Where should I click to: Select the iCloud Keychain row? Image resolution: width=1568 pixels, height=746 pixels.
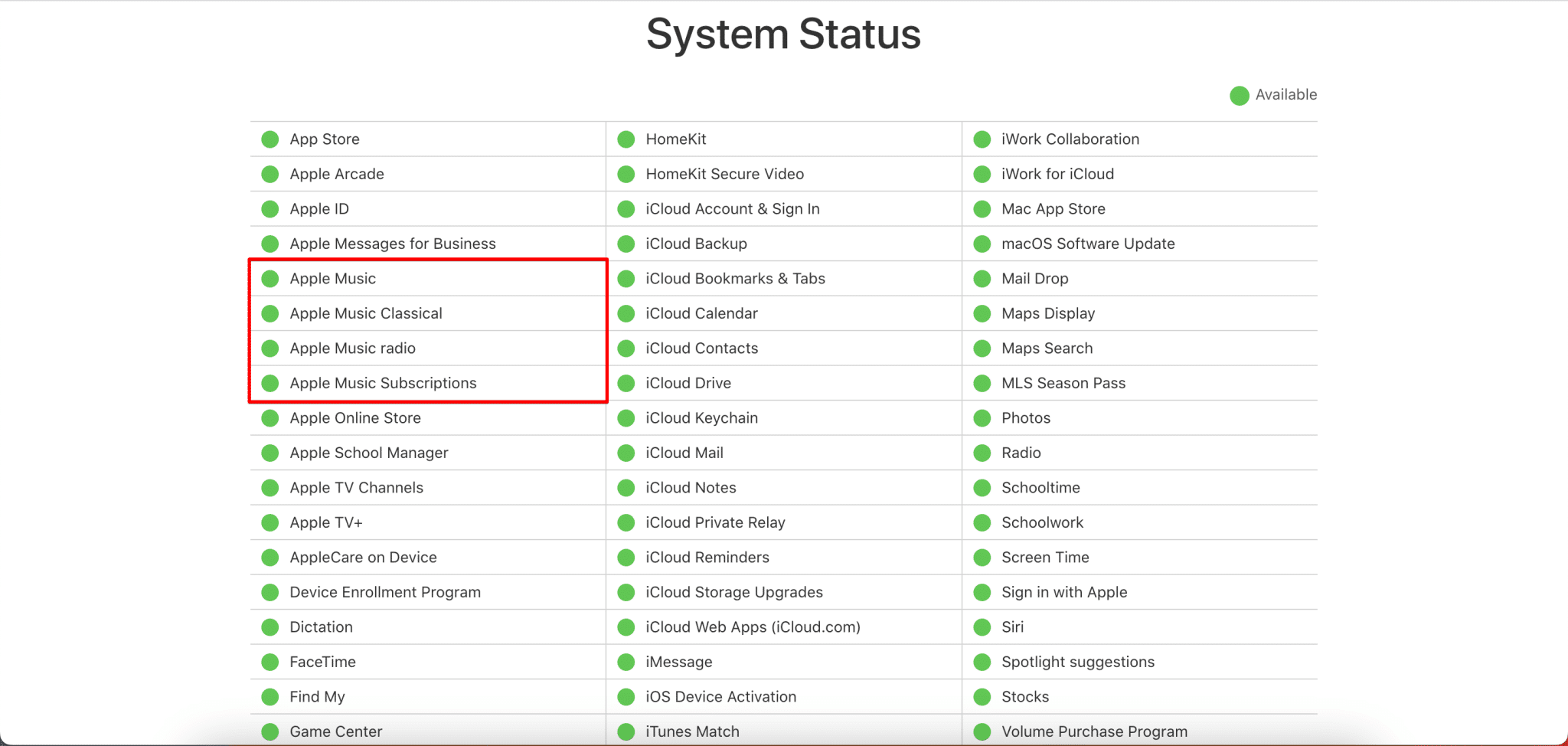coord(783,418)
